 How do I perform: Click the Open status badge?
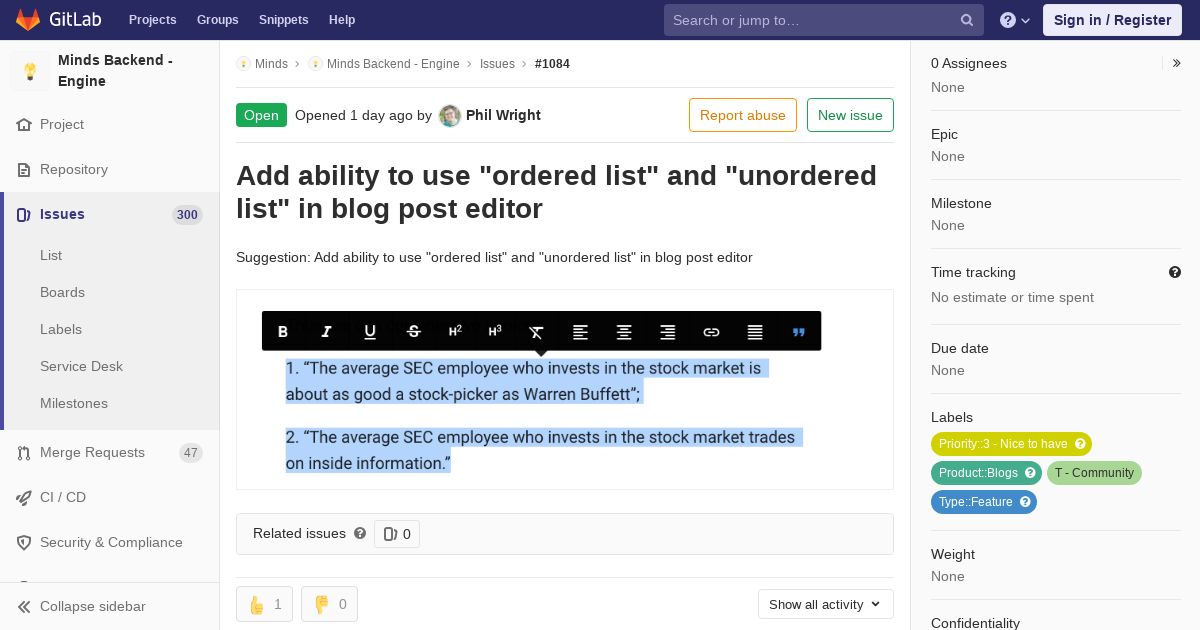261,115
